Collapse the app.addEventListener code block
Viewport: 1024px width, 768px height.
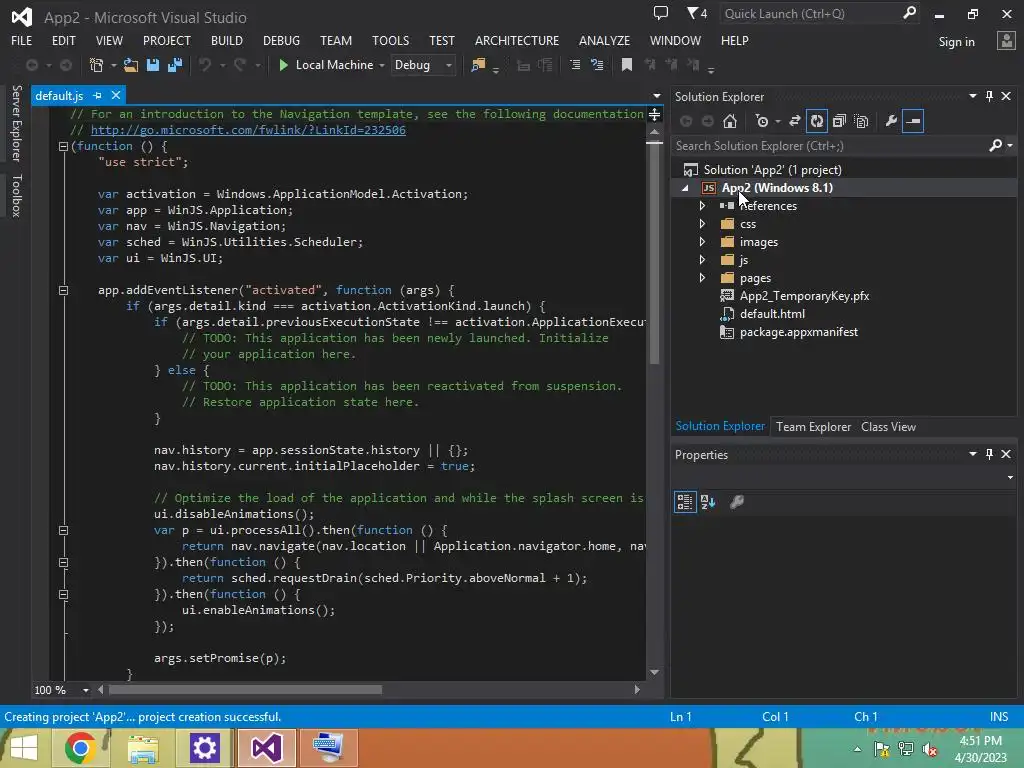(x=63, y=290)
